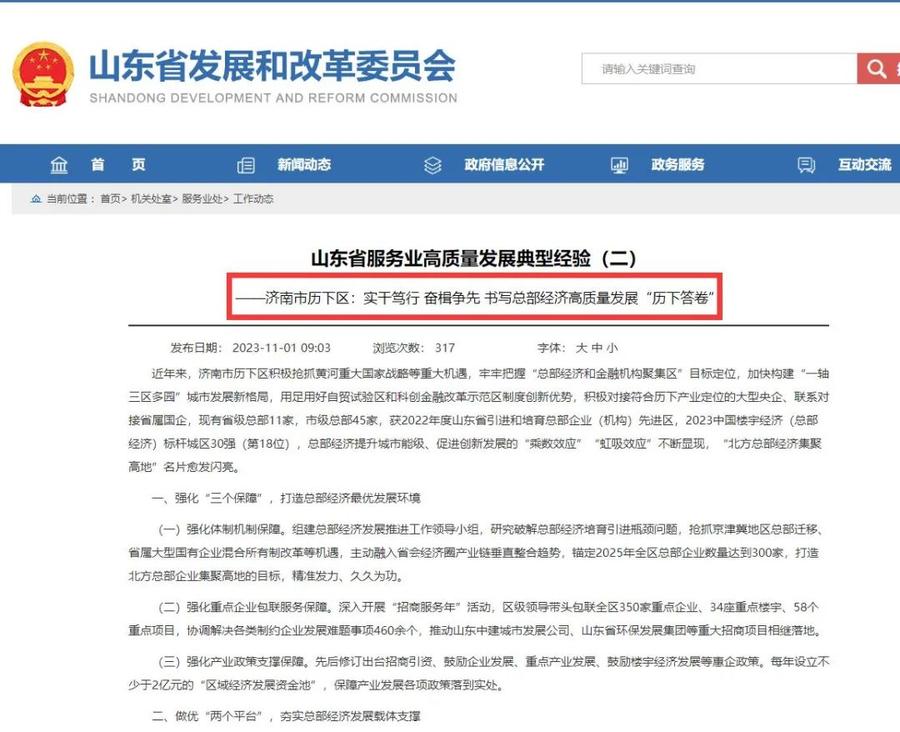This screenshot has height=732, width=900.
Task: Navigate to 机关处室 in breadcrumb
Action: point(150,199)
